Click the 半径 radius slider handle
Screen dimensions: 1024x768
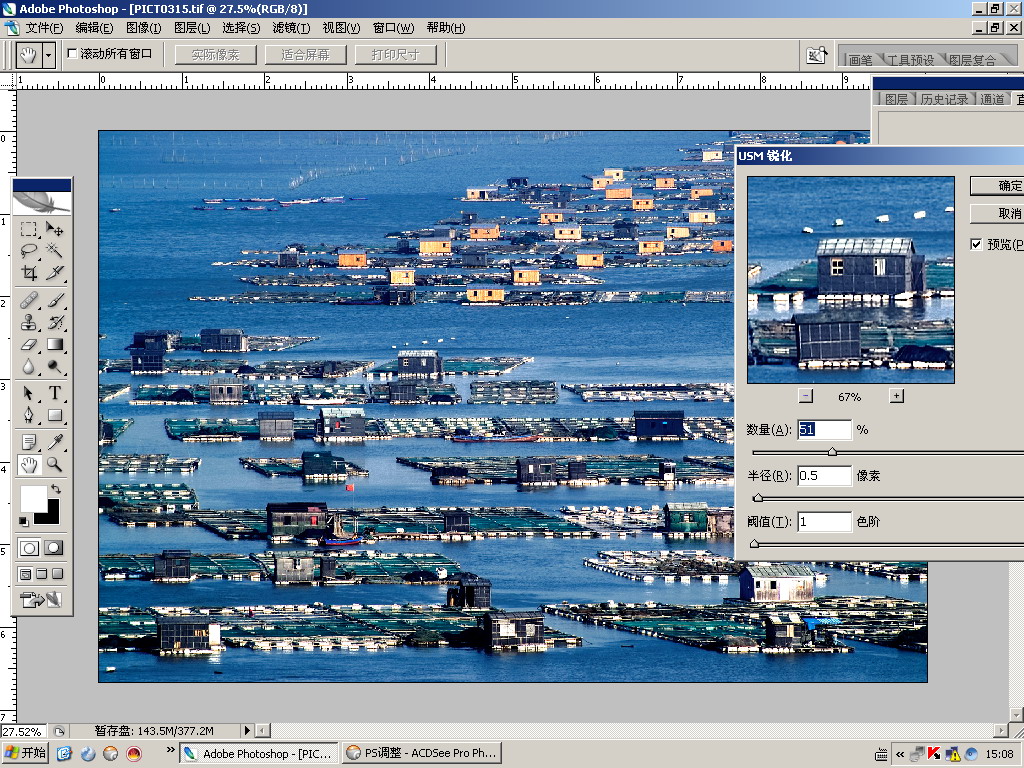pyautogui.click(x=758, y=498)
